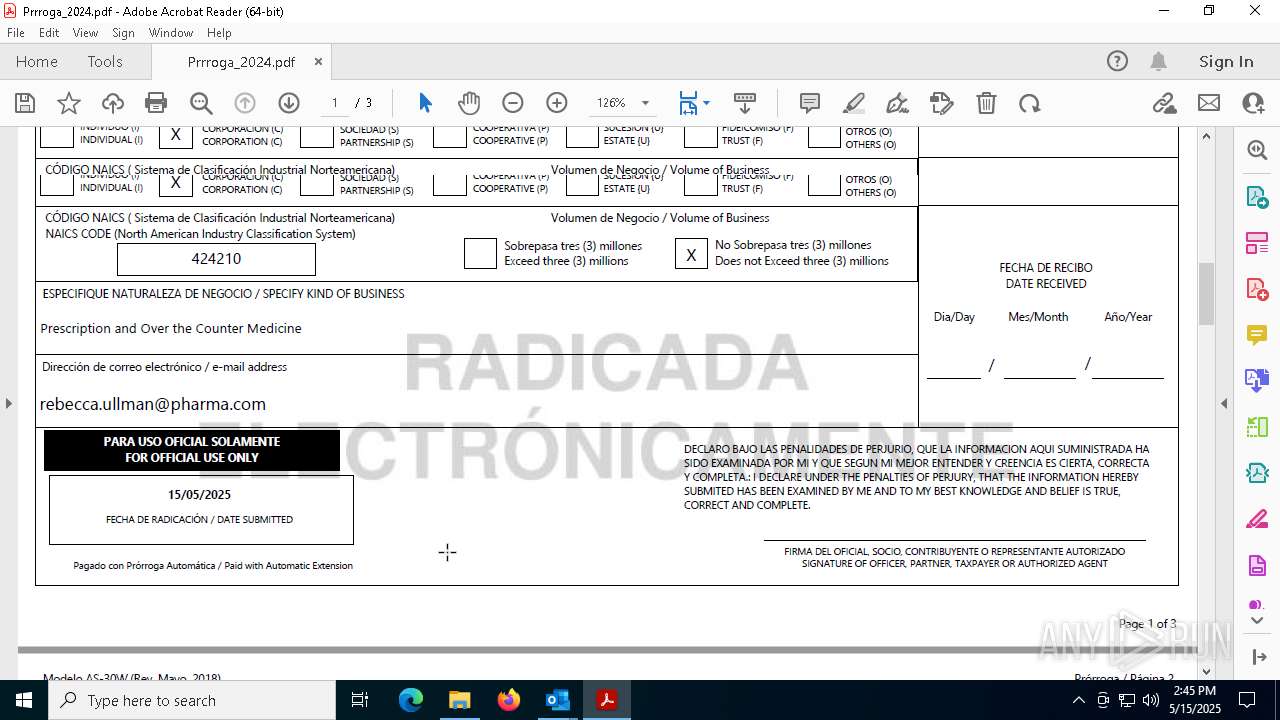Open the File menu
The width and height of the screenshot is (1280, 720).
click(x=16, y=33)
